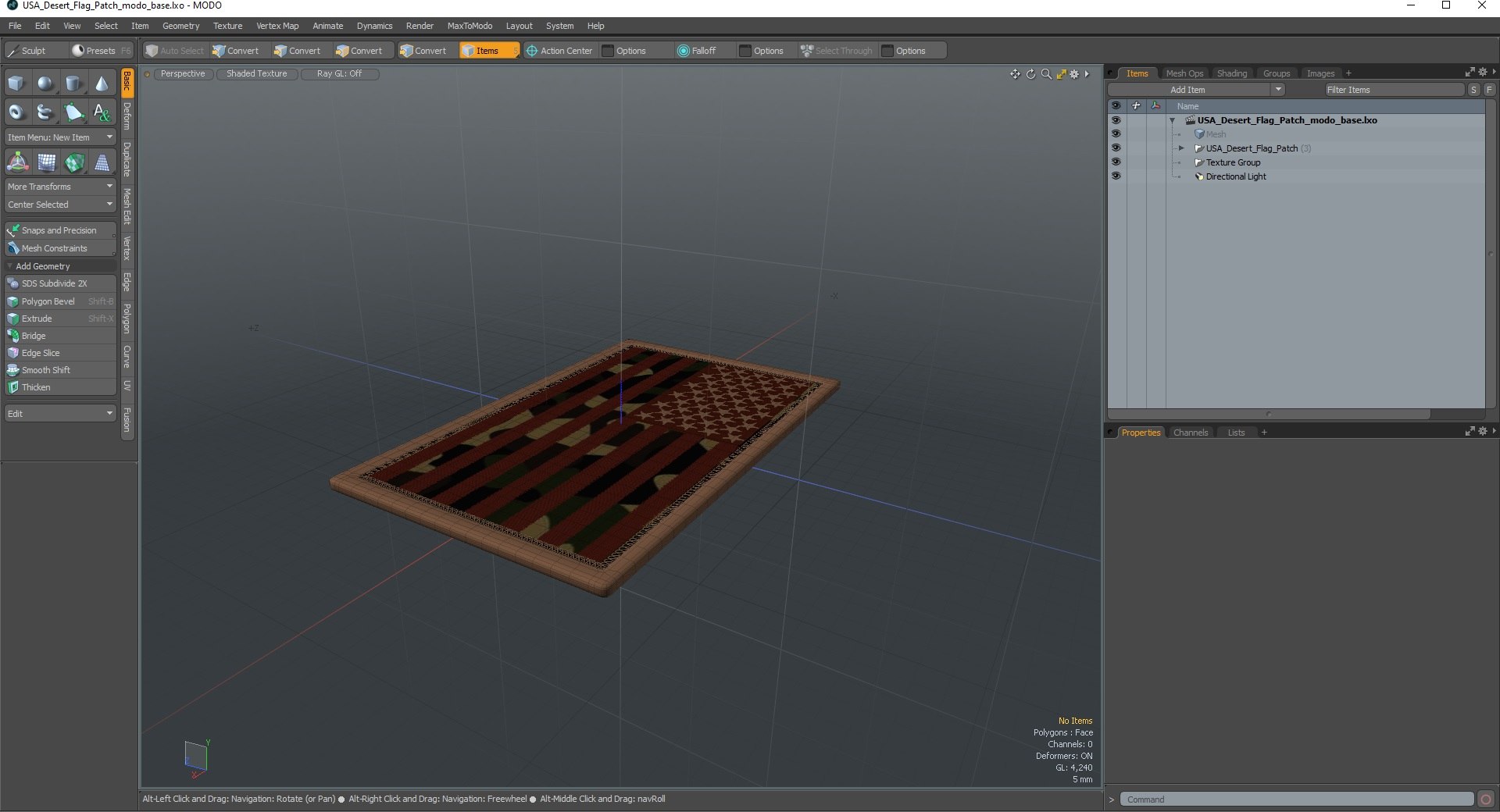Screen dimensions: 1500x812
Task: Click the Presets button
Action: 101,51
